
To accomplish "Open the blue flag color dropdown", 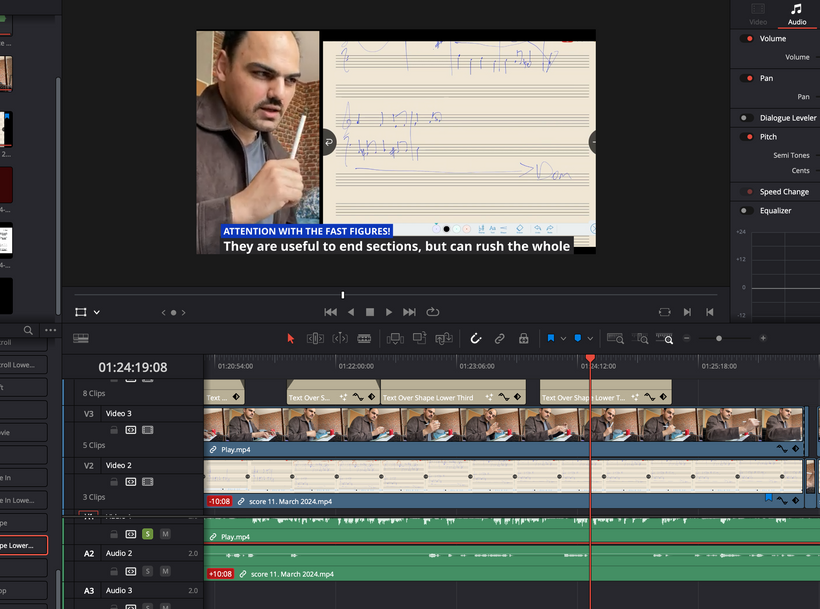I will click(564, 339).
